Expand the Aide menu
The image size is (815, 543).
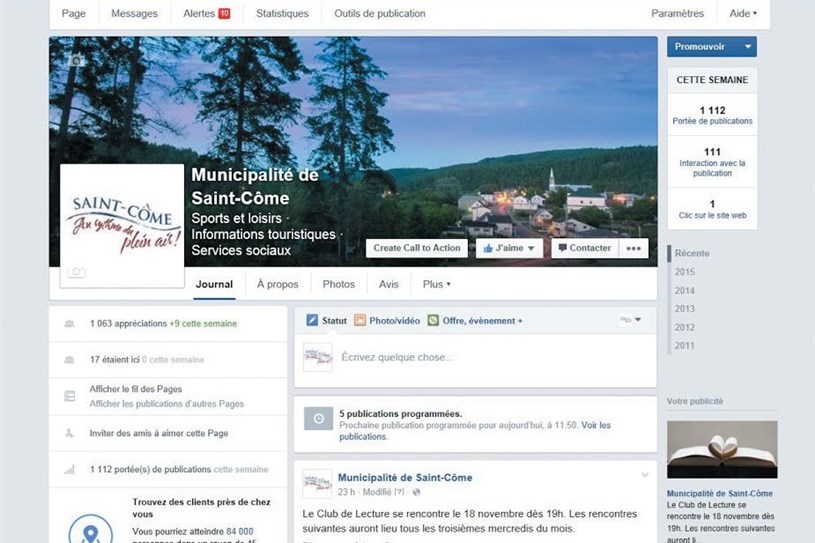743,14
